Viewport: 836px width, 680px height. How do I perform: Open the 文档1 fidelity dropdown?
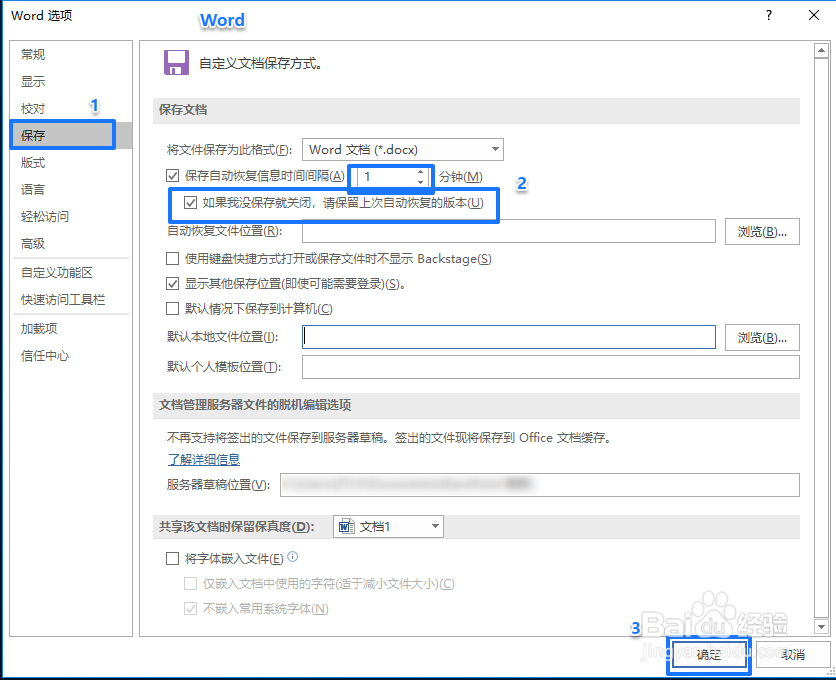[x=388, y=526]
